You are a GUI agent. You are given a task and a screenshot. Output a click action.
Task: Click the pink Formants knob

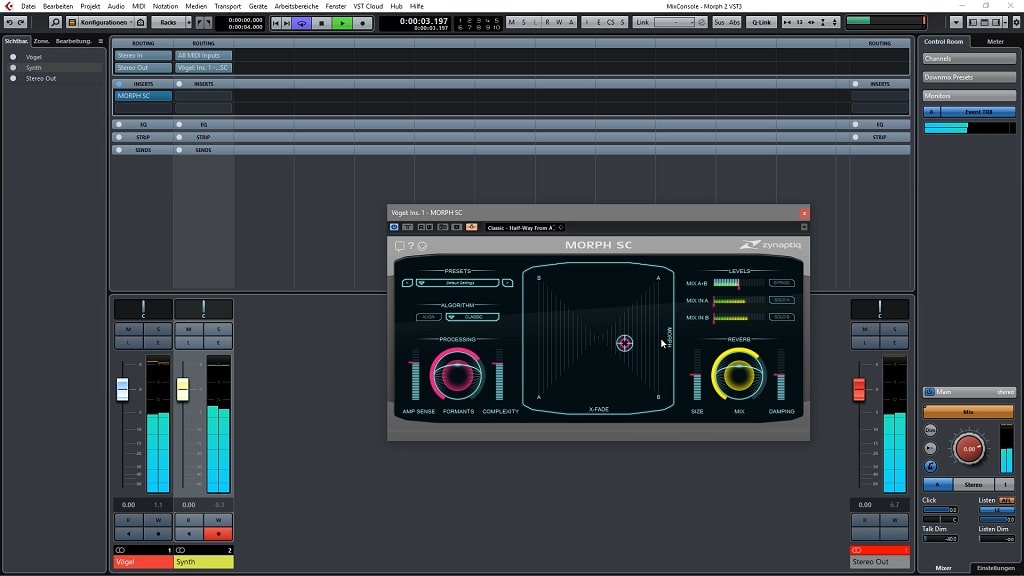(456, 375)
